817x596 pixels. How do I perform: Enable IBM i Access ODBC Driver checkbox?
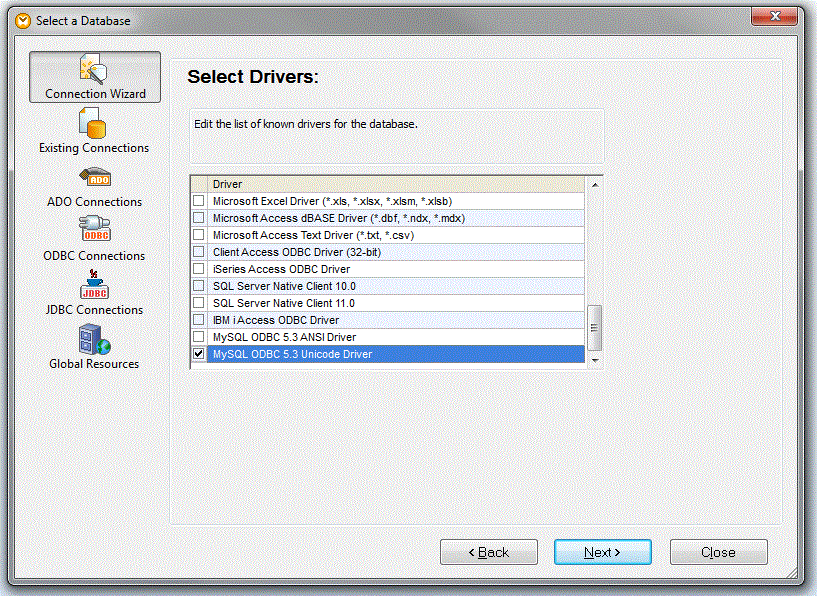tap(199, 320)
